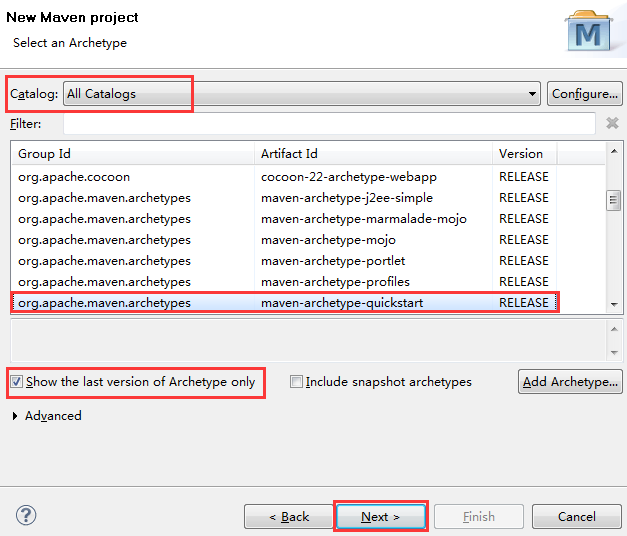Screen dimensions: 627x536
Task: Select the maven-archetype-mojo row
Action: 284,240
